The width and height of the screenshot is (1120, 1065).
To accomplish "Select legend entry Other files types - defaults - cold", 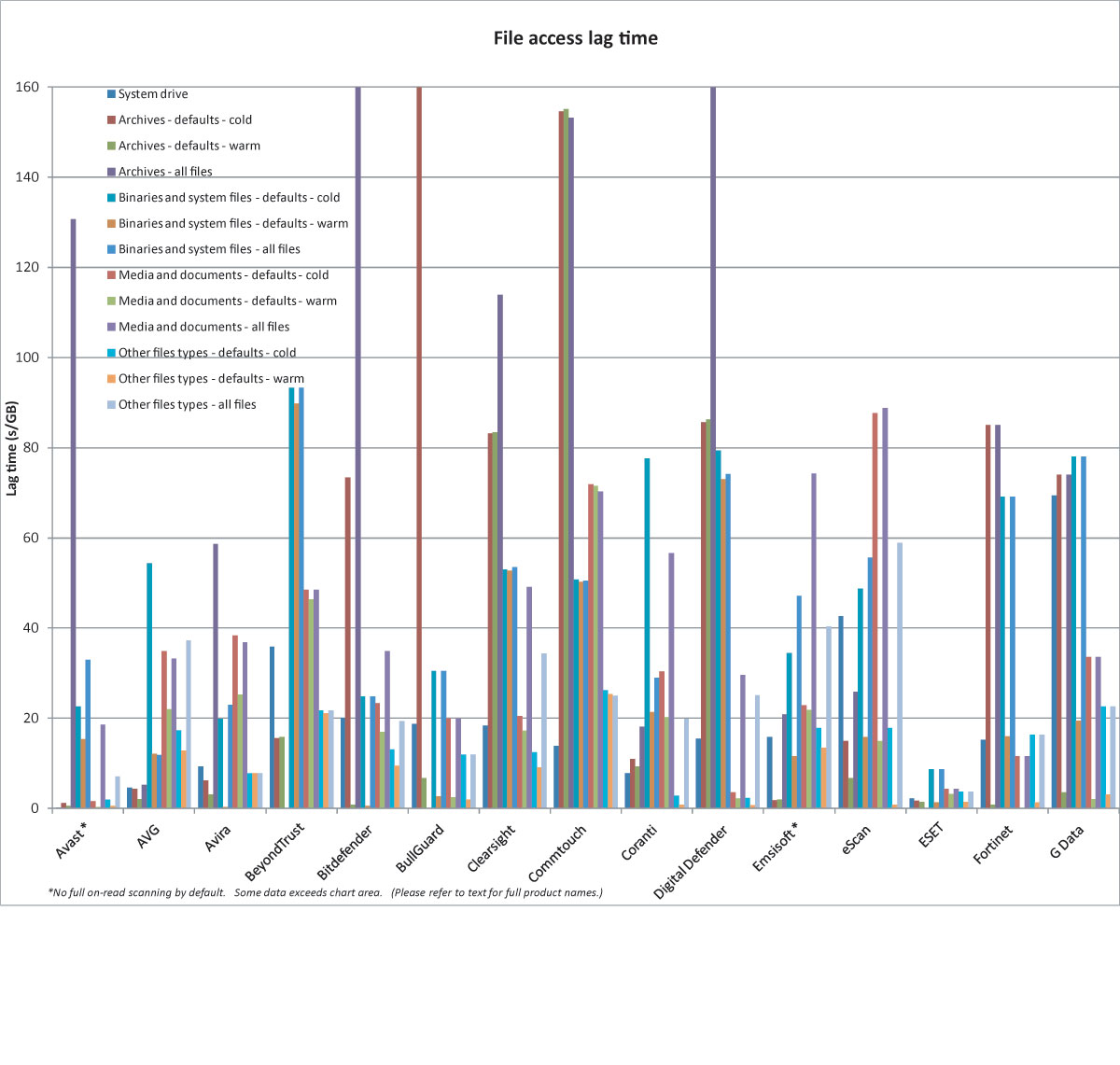I will [x=202, y=353].
